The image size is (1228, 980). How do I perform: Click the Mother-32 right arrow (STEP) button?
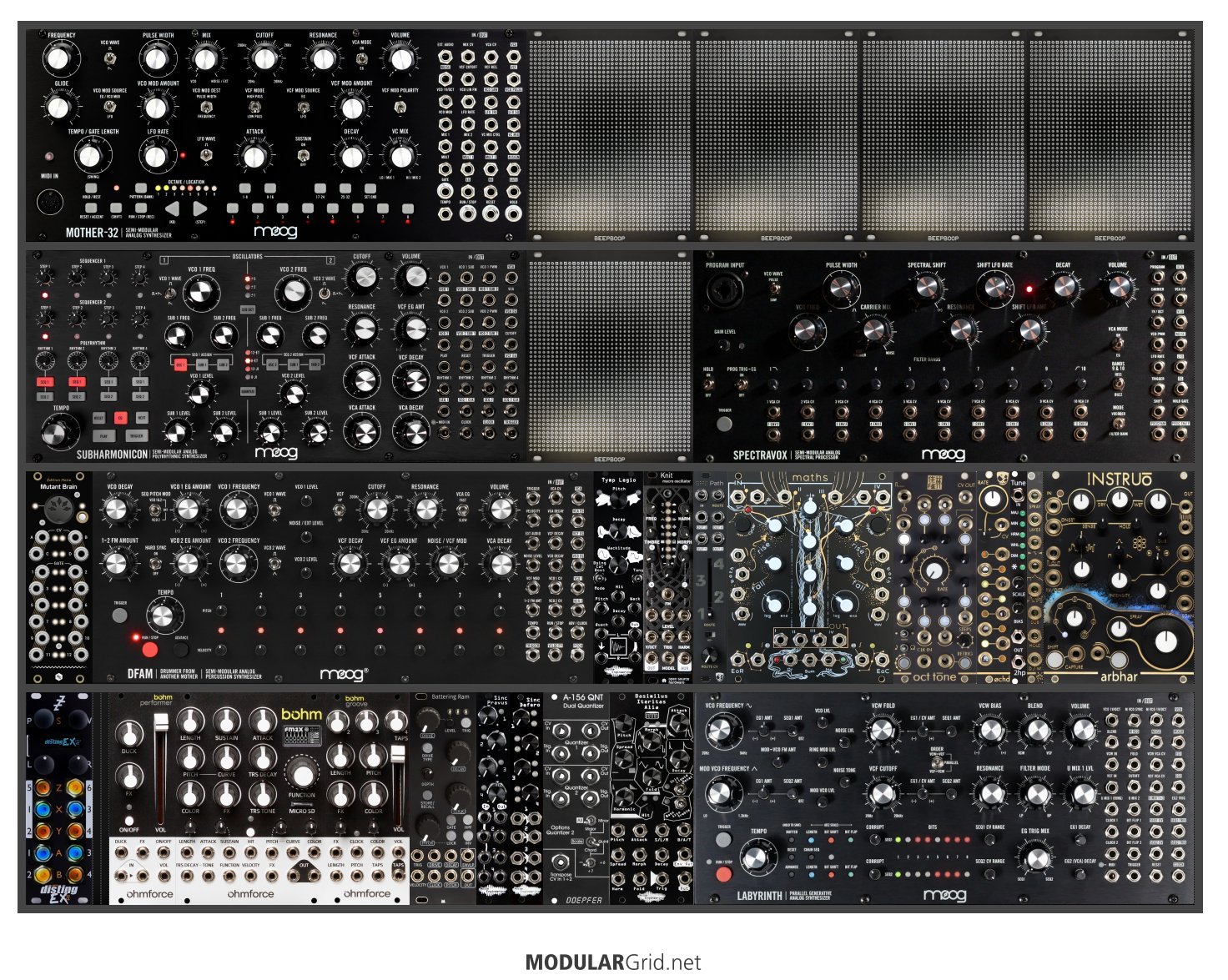[200, 209]
